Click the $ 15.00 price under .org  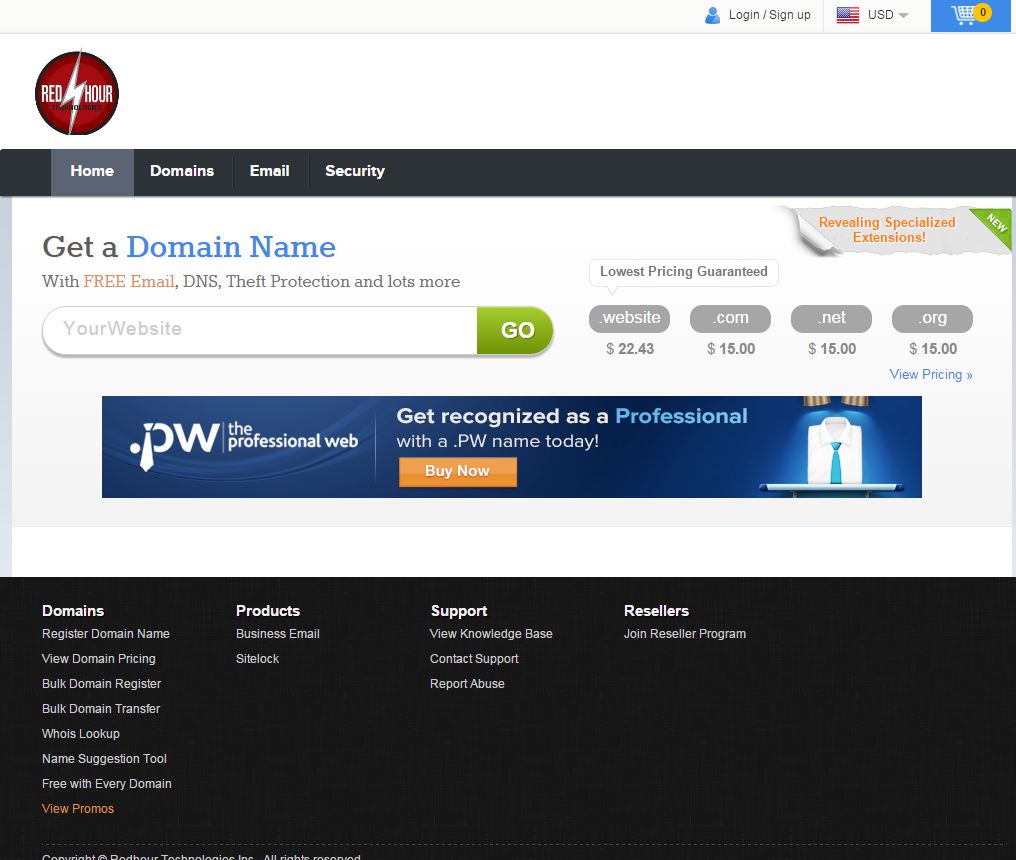pos(933,349)
